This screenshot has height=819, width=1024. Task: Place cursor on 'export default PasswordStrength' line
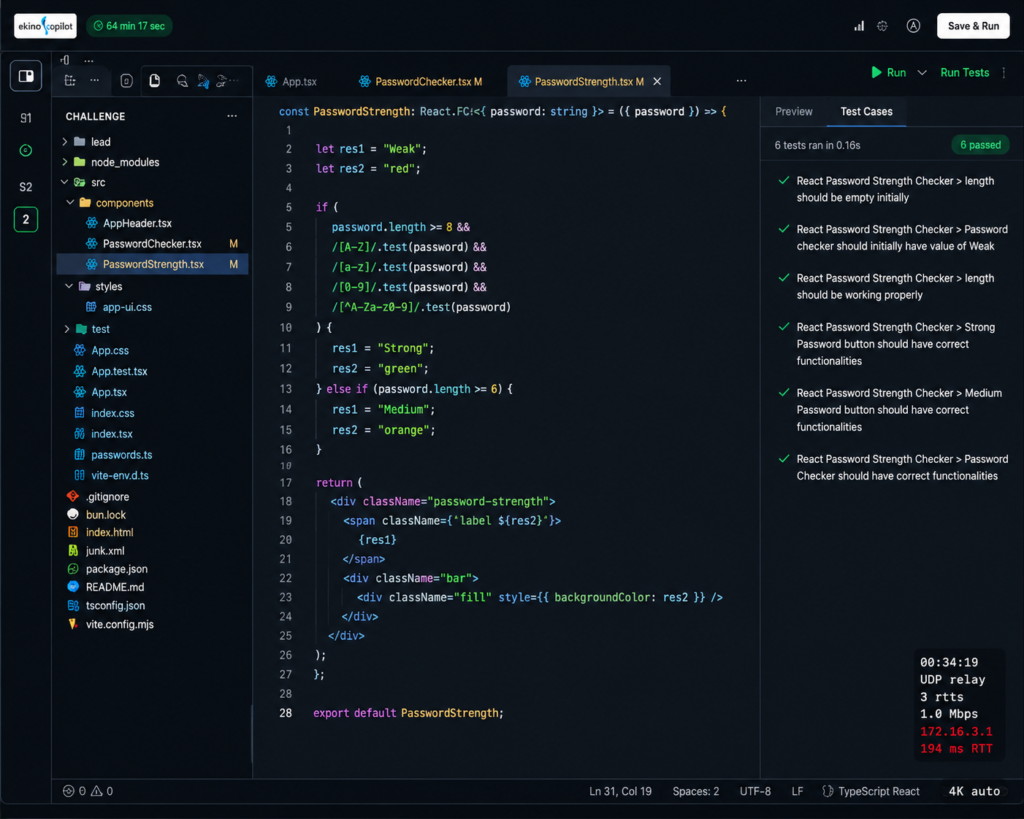click(408, 713)
